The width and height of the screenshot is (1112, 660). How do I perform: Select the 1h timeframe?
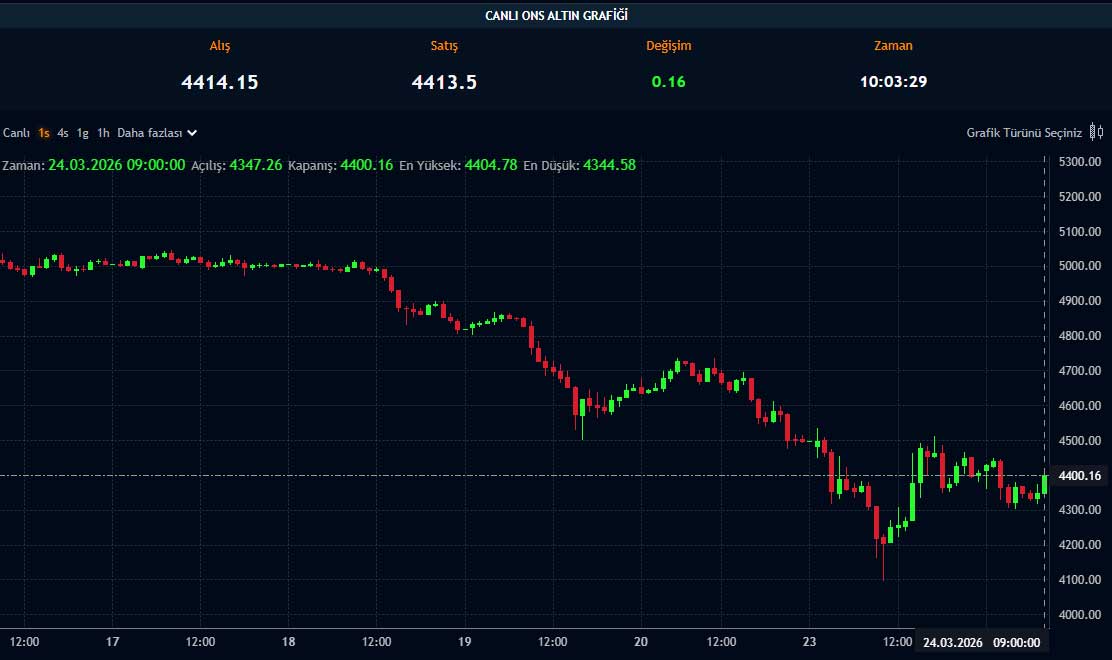pyautogui.click(x=103, y=132)
